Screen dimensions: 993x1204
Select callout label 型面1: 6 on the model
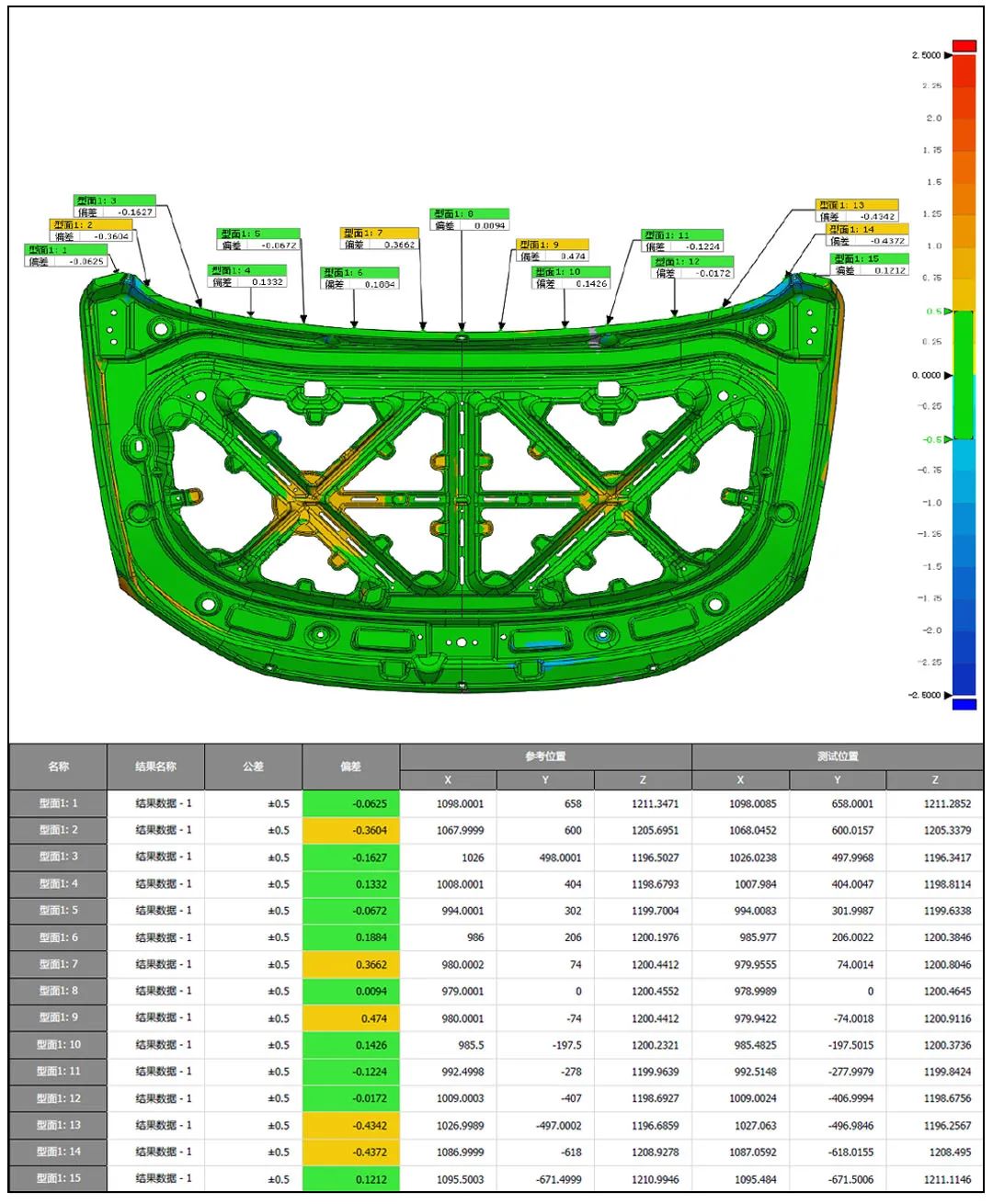pyautogui.click(x=360, y=273)
